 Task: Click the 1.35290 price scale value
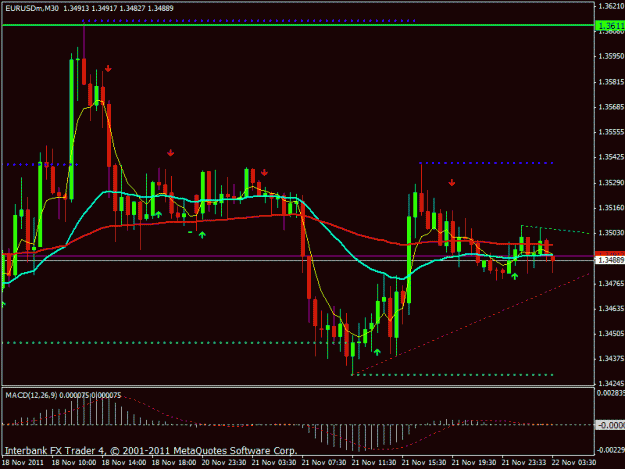coord(611,183)
